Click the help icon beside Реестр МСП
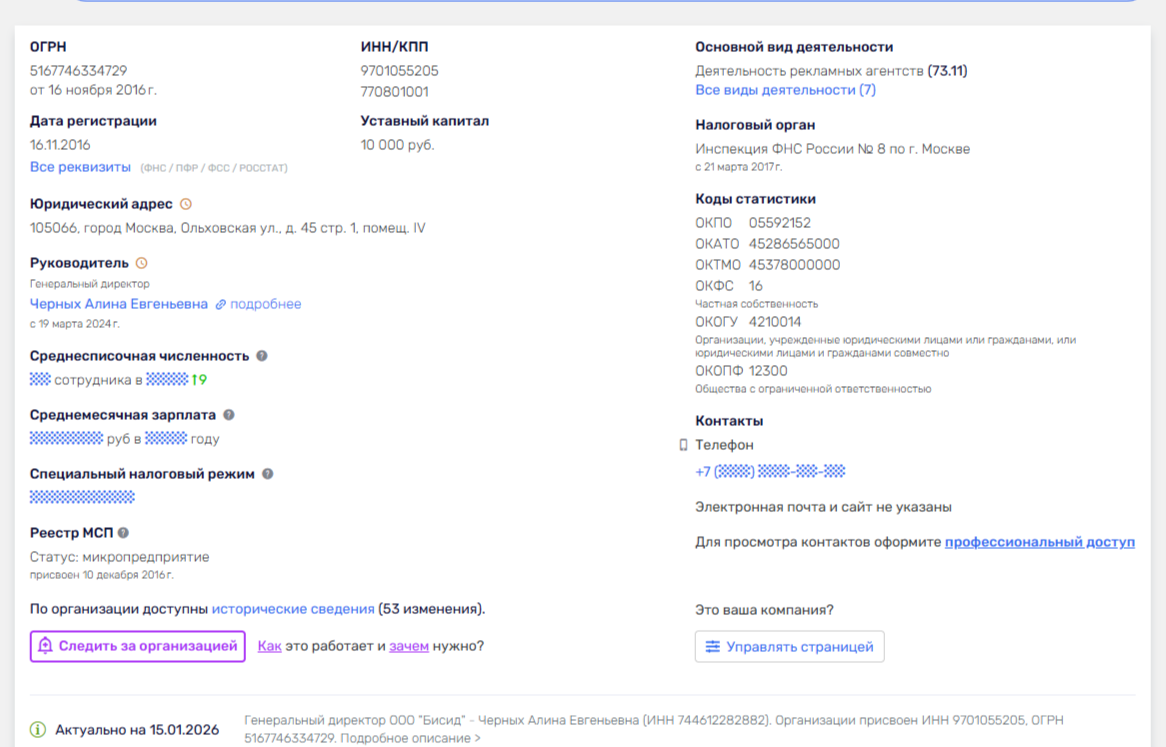The image size is (1166, 747). click(123, 533)
